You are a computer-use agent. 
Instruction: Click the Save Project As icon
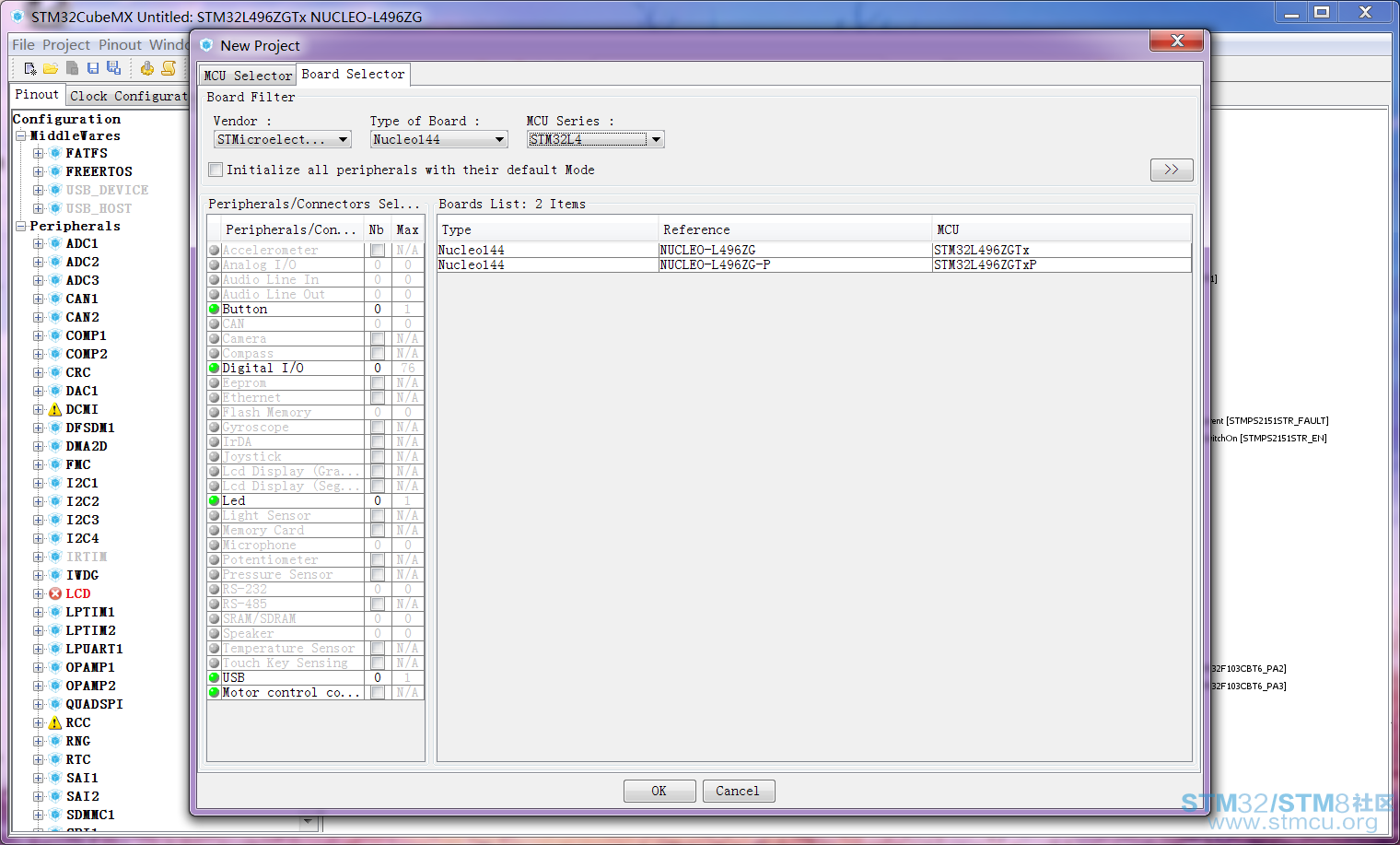click(113, 68)
